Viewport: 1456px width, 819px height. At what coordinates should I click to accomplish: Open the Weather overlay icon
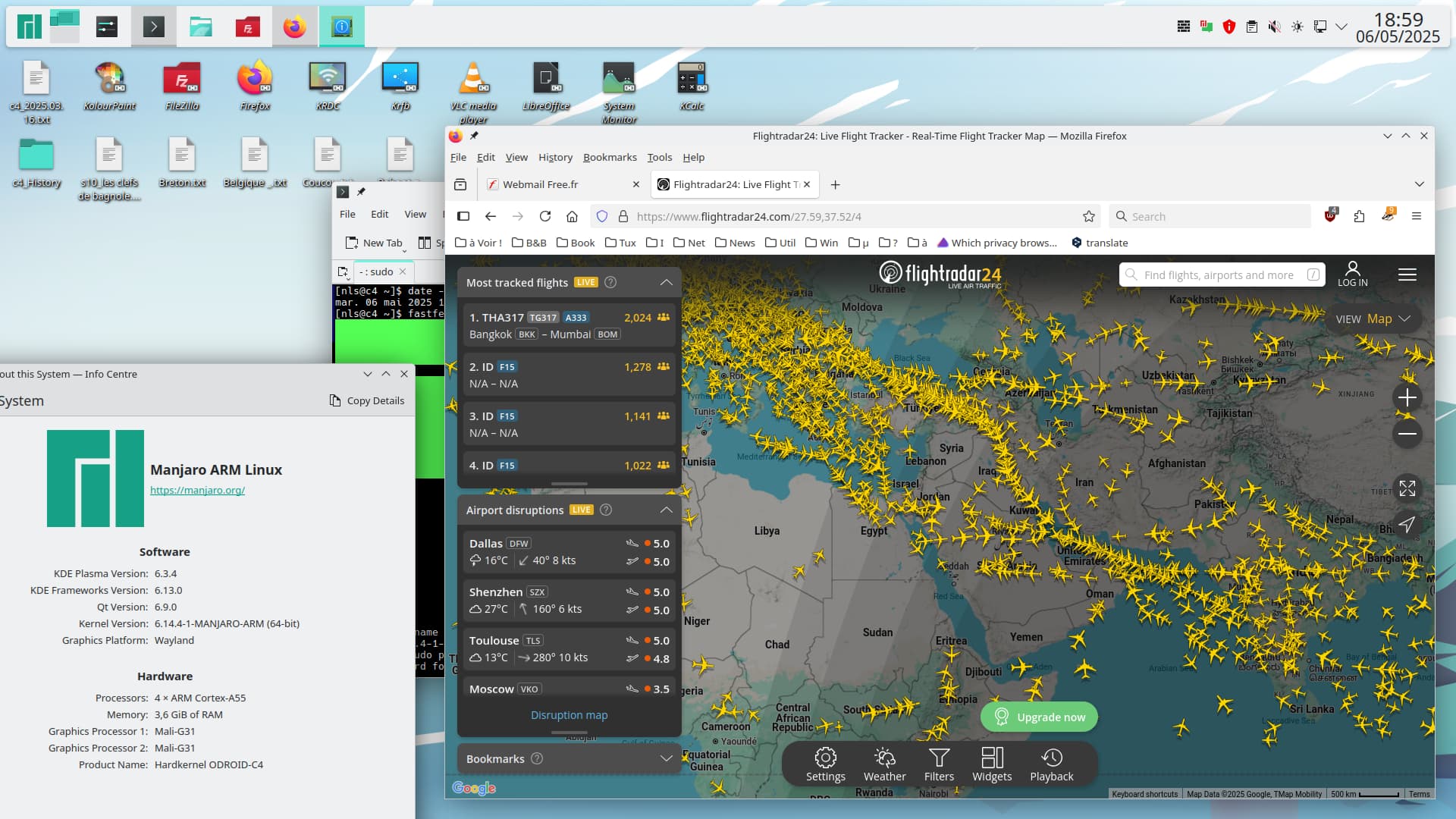(x=884, y=758)
